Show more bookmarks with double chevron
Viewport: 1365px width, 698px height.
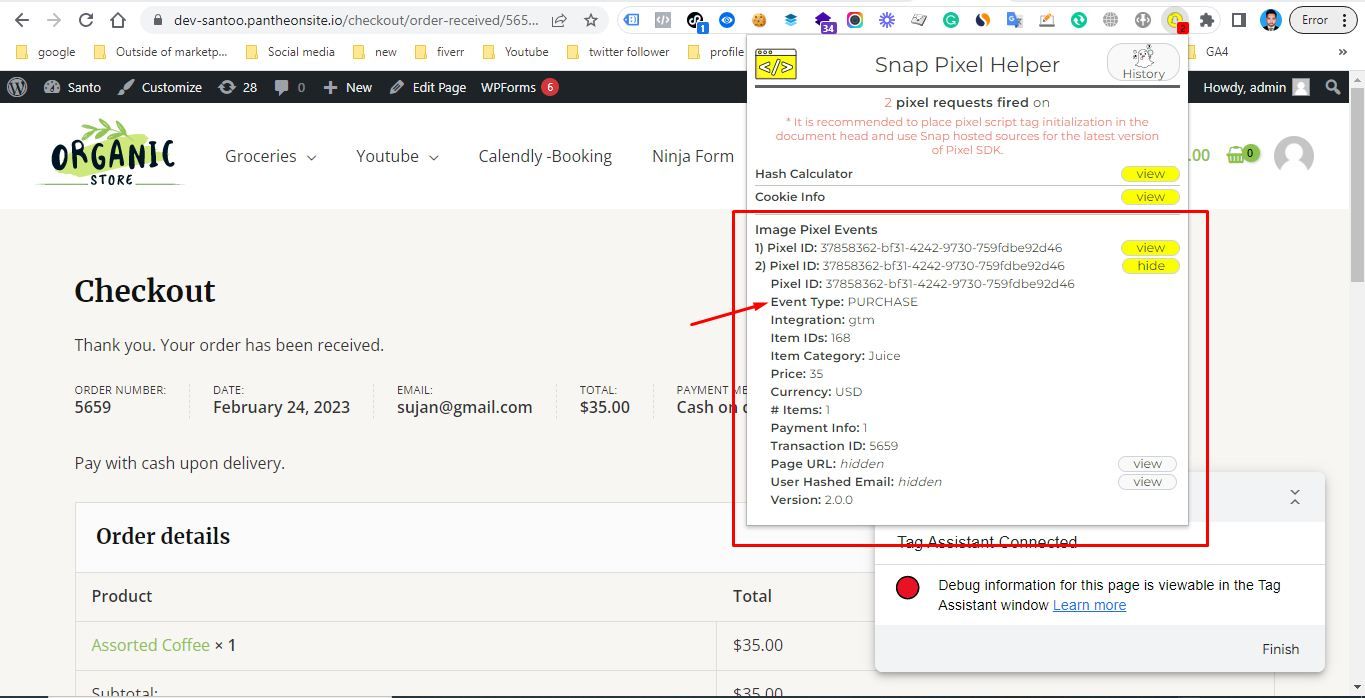tap(1342, 52)
